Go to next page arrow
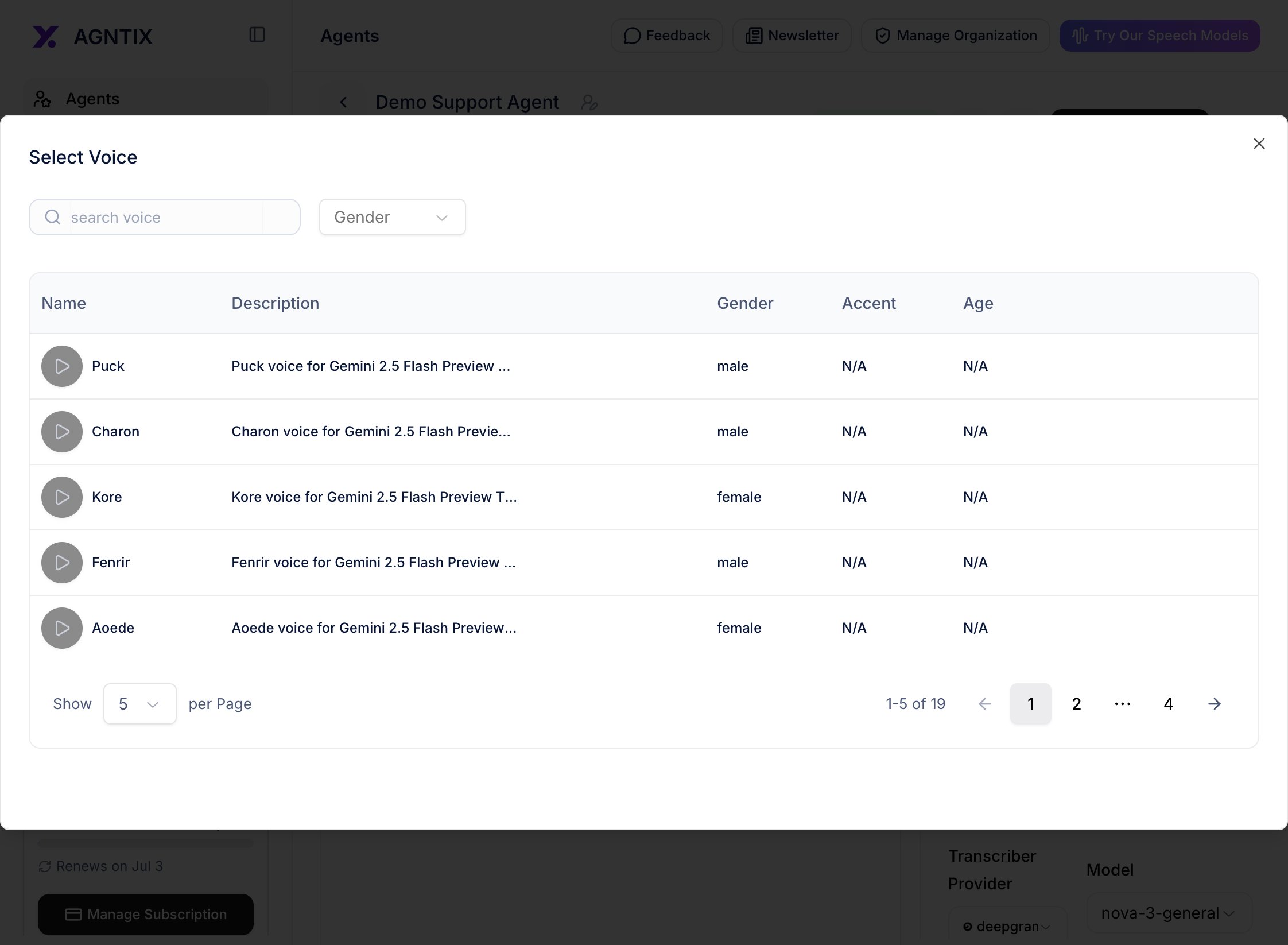The height and width of the screenshot is (945, 1288). point(1215,704)
